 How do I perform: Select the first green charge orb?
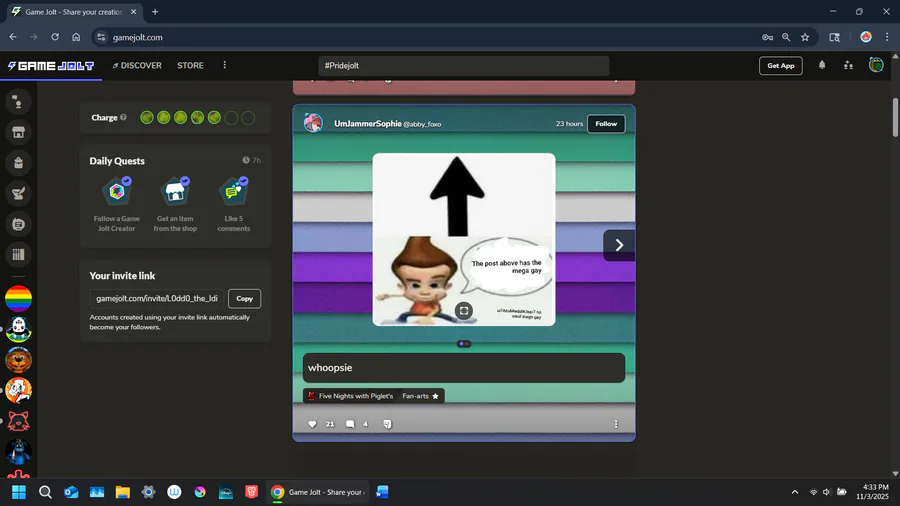coord(147,118)
